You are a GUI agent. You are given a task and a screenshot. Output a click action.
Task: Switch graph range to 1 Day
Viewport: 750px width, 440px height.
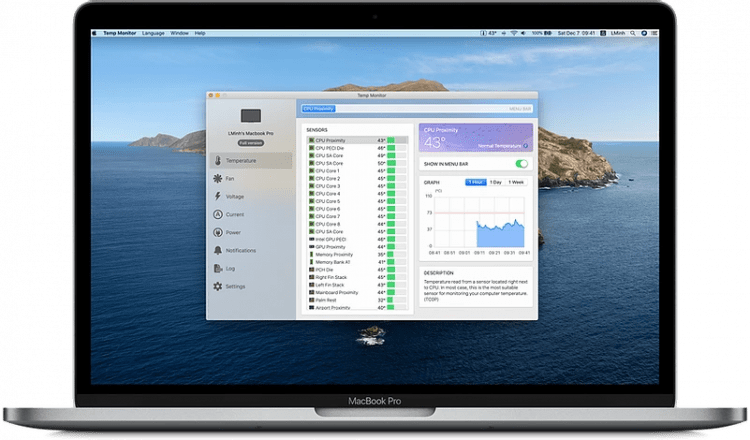tap(496, 182)
